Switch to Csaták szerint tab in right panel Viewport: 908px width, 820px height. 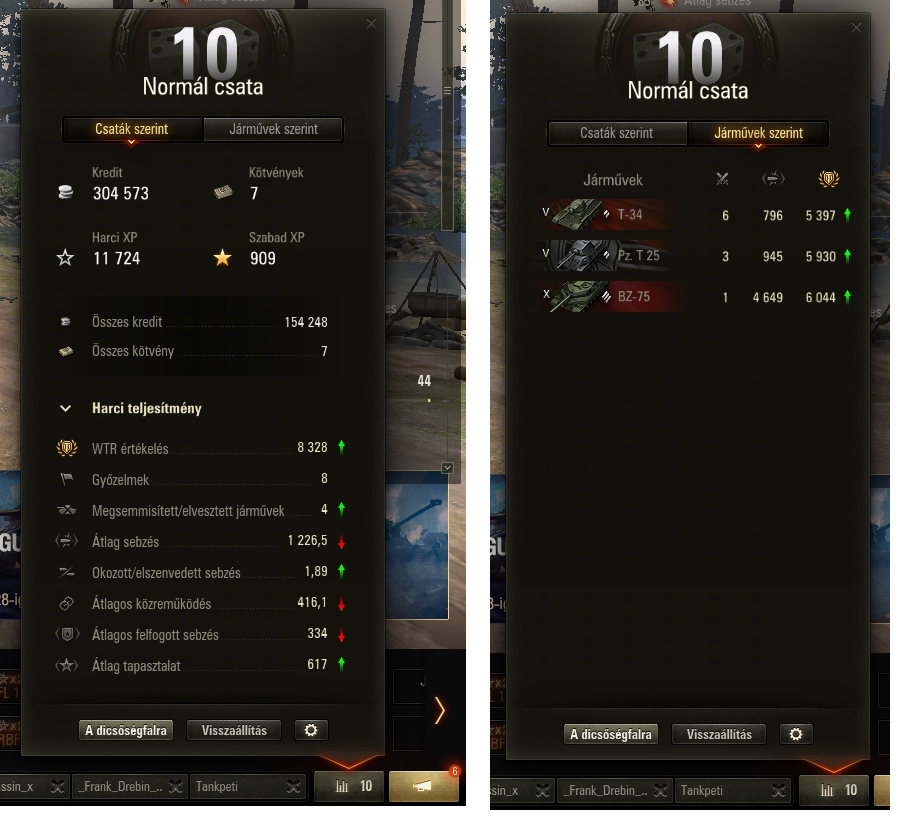pos(617,133)
